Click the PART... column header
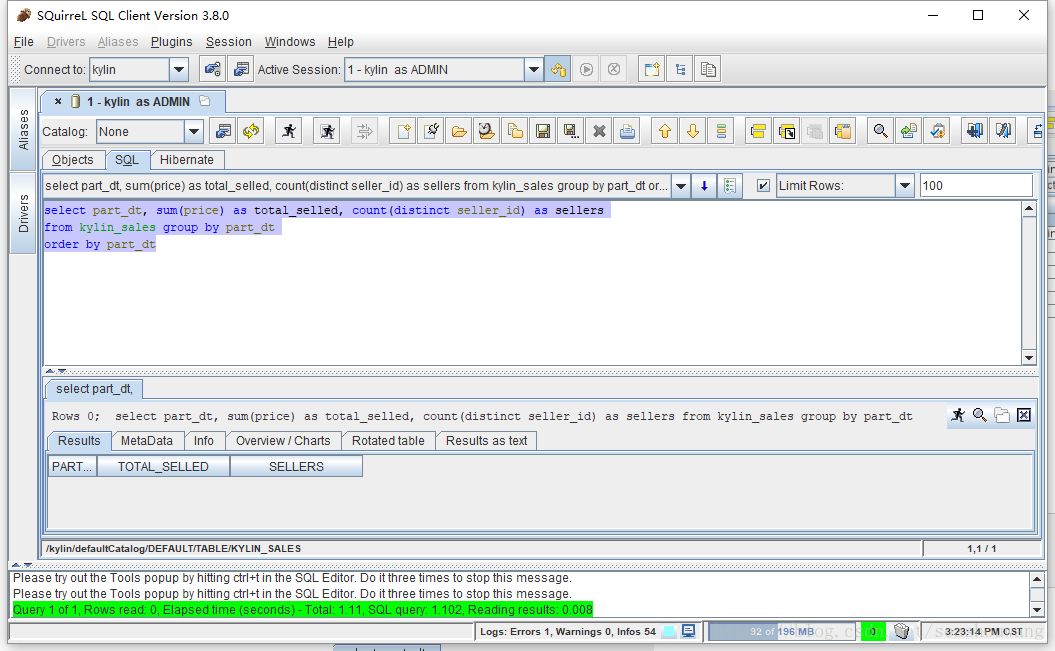The image size is (1055, 651). 72,467
